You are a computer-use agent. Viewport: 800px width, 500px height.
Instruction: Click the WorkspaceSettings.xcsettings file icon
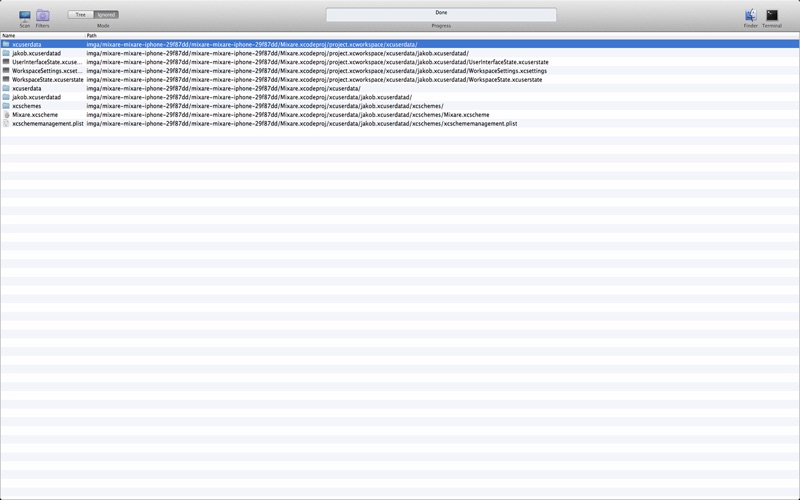(6, 70)
